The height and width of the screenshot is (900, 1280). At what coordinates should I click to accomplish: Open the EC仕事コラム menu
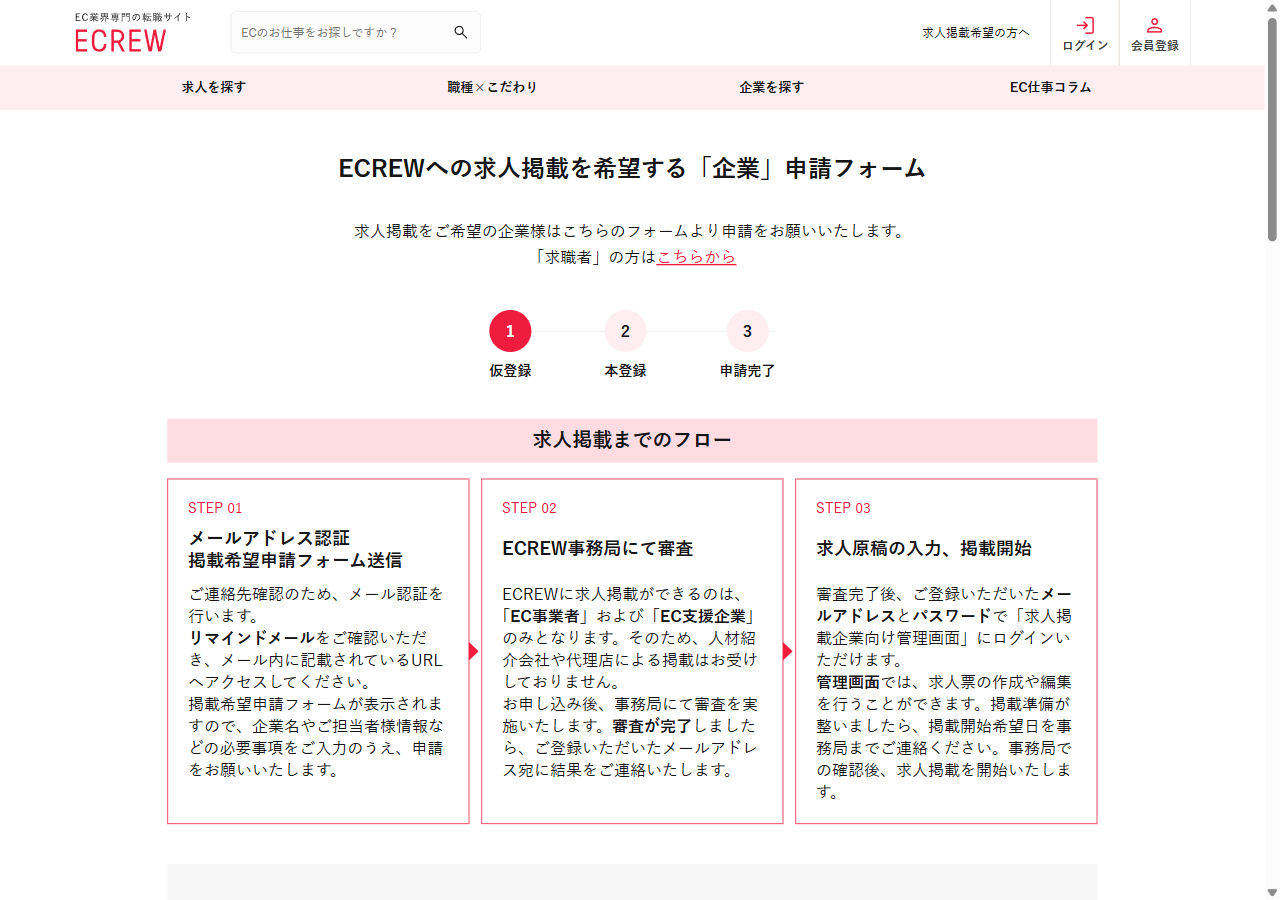pyautogui.click(x=1050, y=87)
